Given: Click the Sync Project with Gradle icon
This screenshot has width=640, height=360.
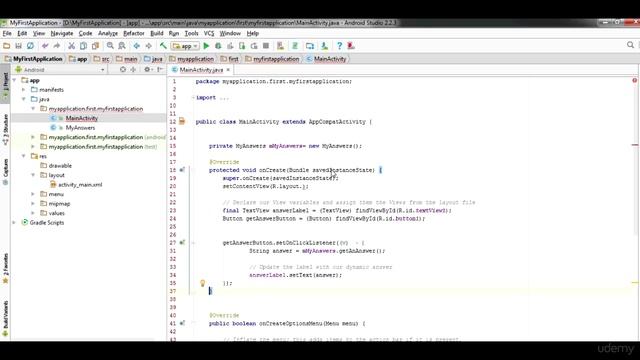Looking at the screenshot, I should (x=295, y=46).
